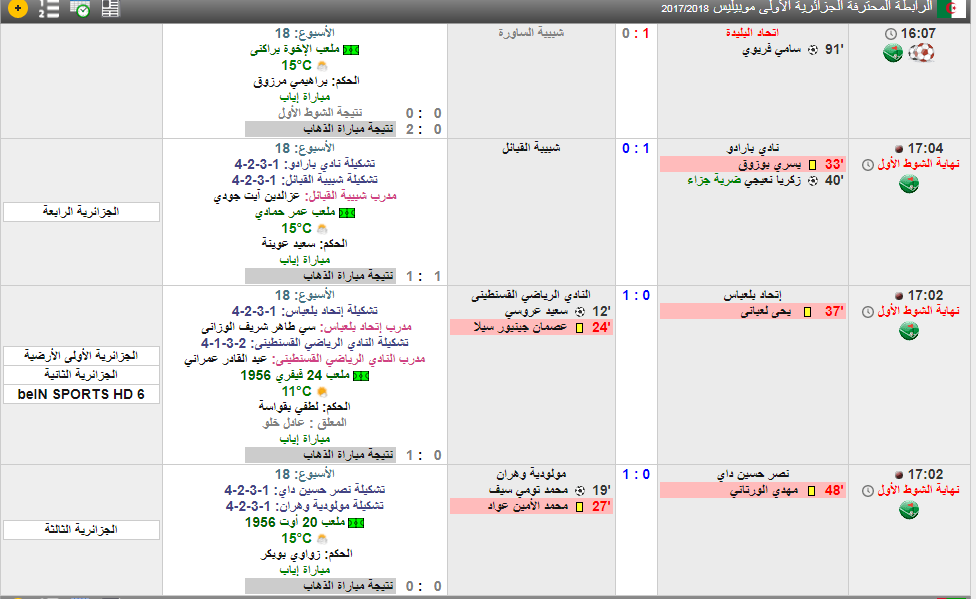
Task: Click the 1 : 0 score in the نصر حسين داي match
Action: tap(636, 475)
